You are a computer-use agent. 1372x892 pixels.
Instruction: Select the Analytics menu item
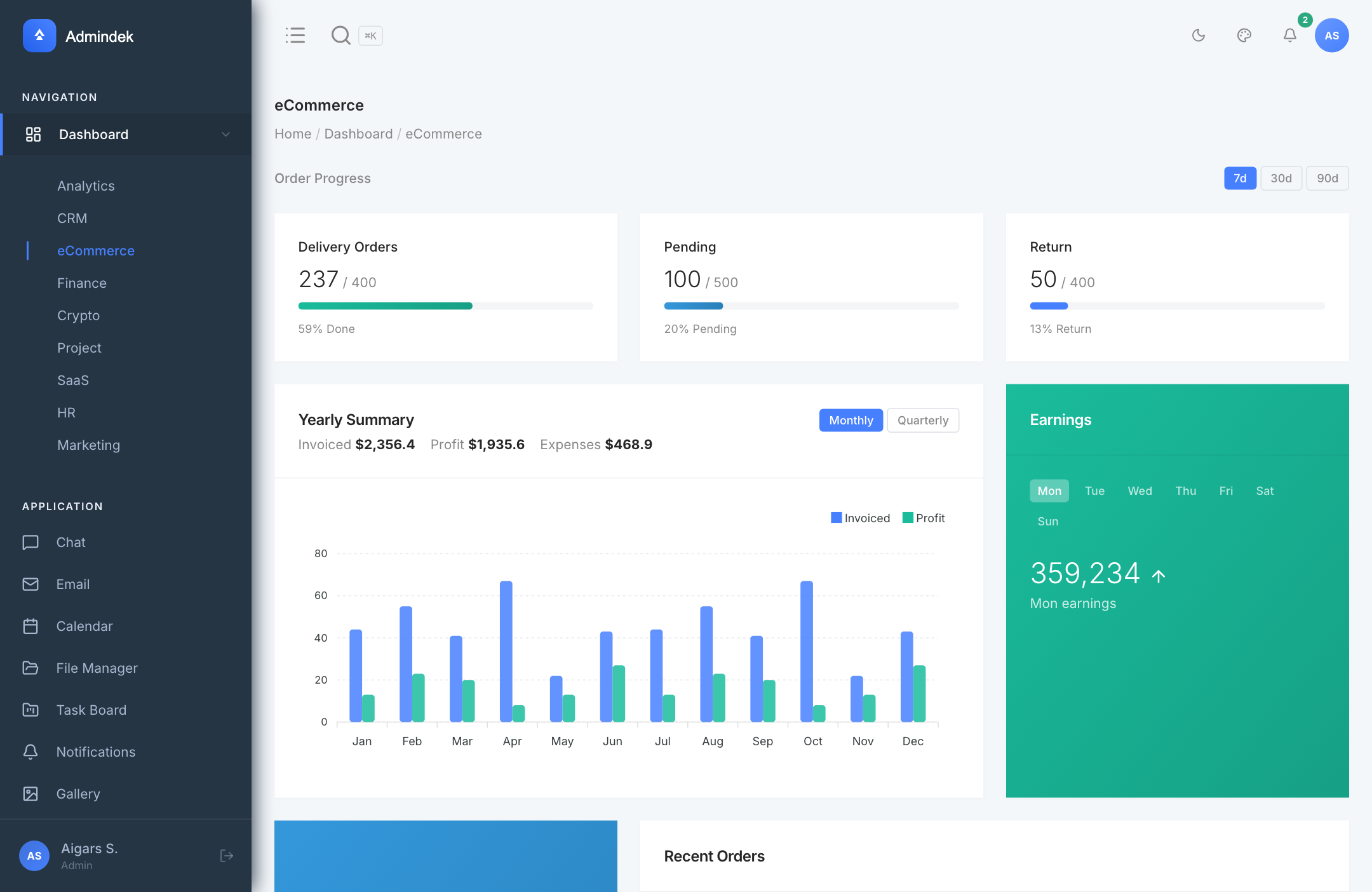(86, 186)
